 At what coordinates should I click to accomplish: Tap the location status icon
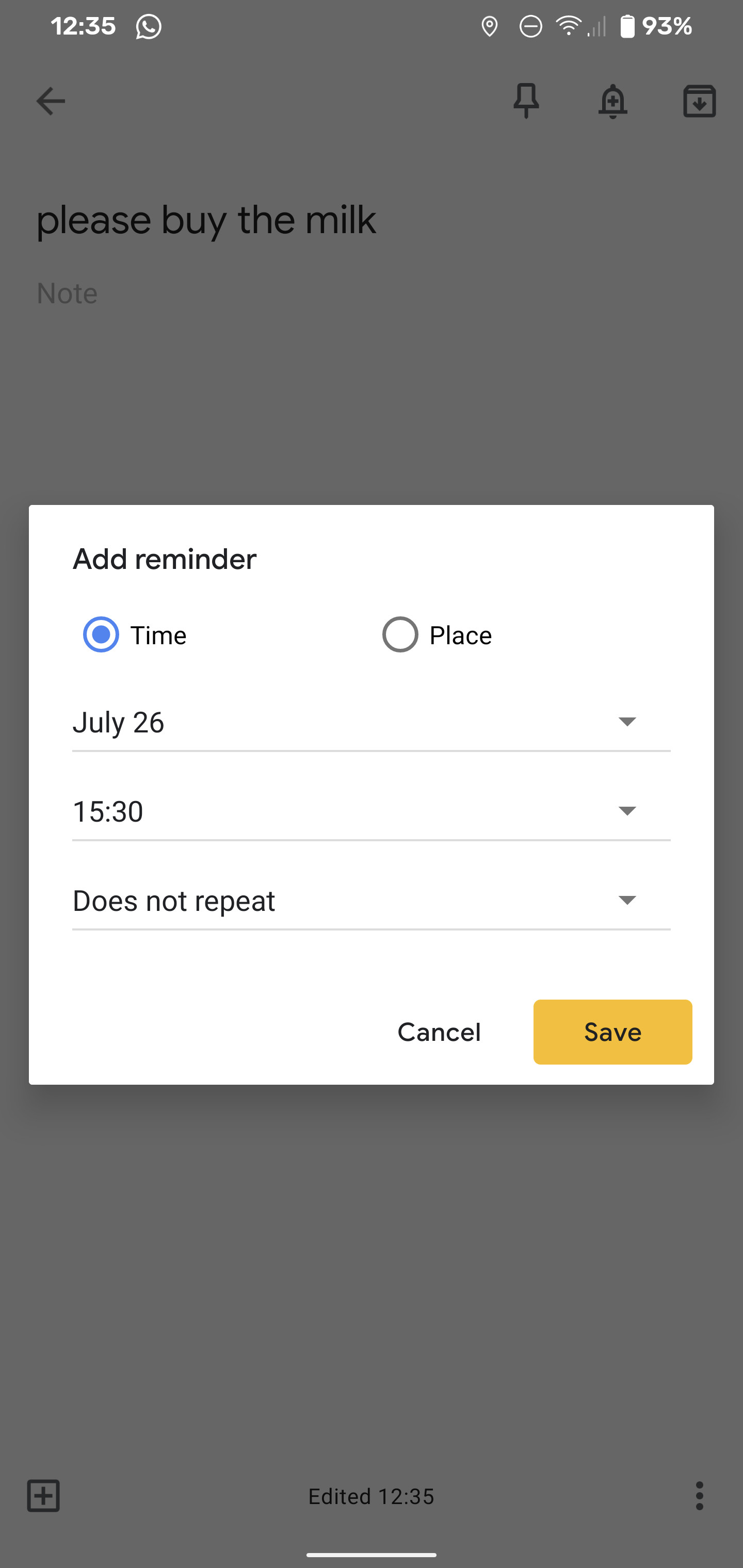pyautogui.click(x=490, y=27)
